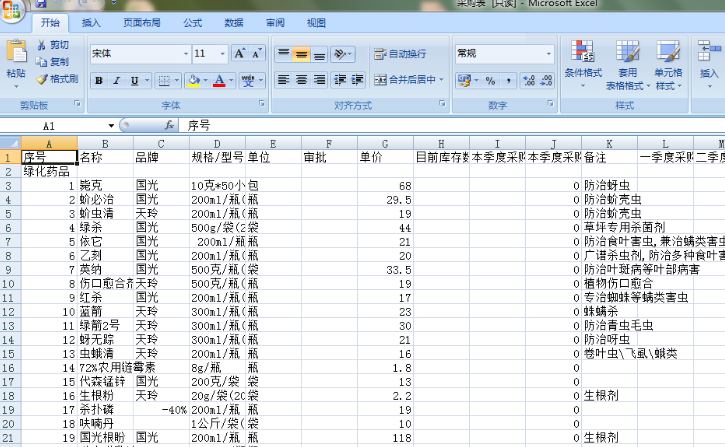Increase decimal places
The height and width of the screenshot is (447, 725).
528,80
